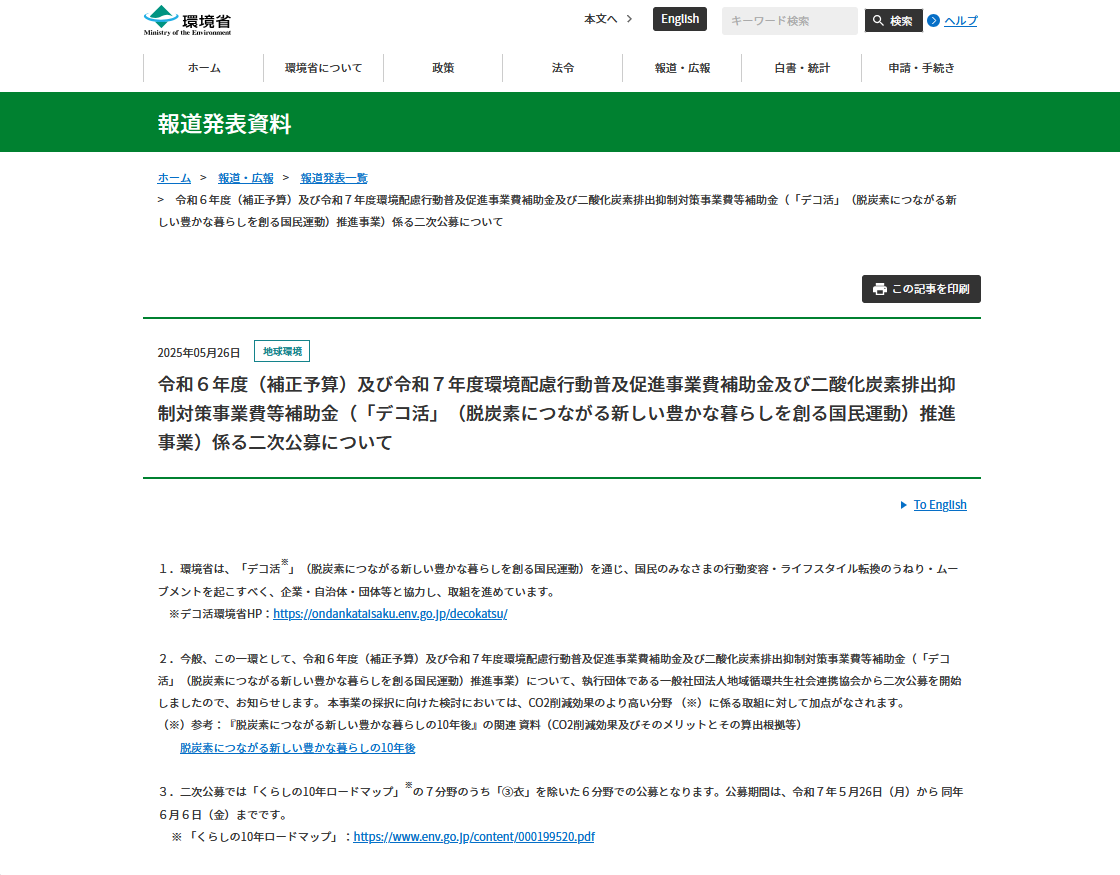Open the 白書・統計 menu item
The width and height of the screenshot is (1120, 875).
coord(801,68)
